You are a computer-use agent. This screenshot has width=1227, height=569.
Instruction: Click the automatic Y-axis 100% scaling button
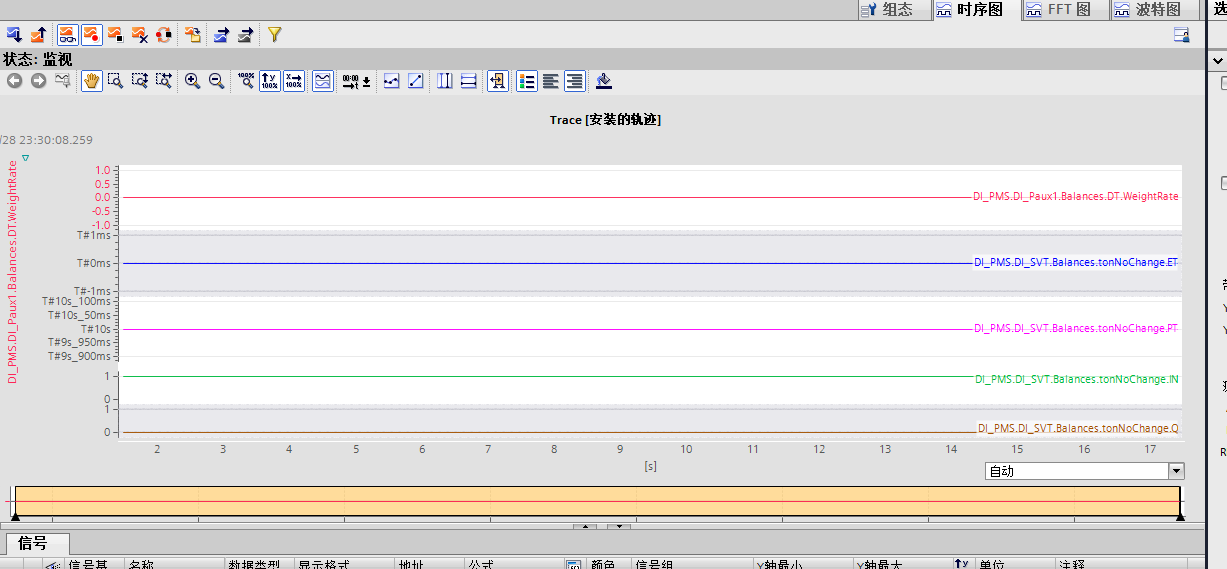[269, 81]
